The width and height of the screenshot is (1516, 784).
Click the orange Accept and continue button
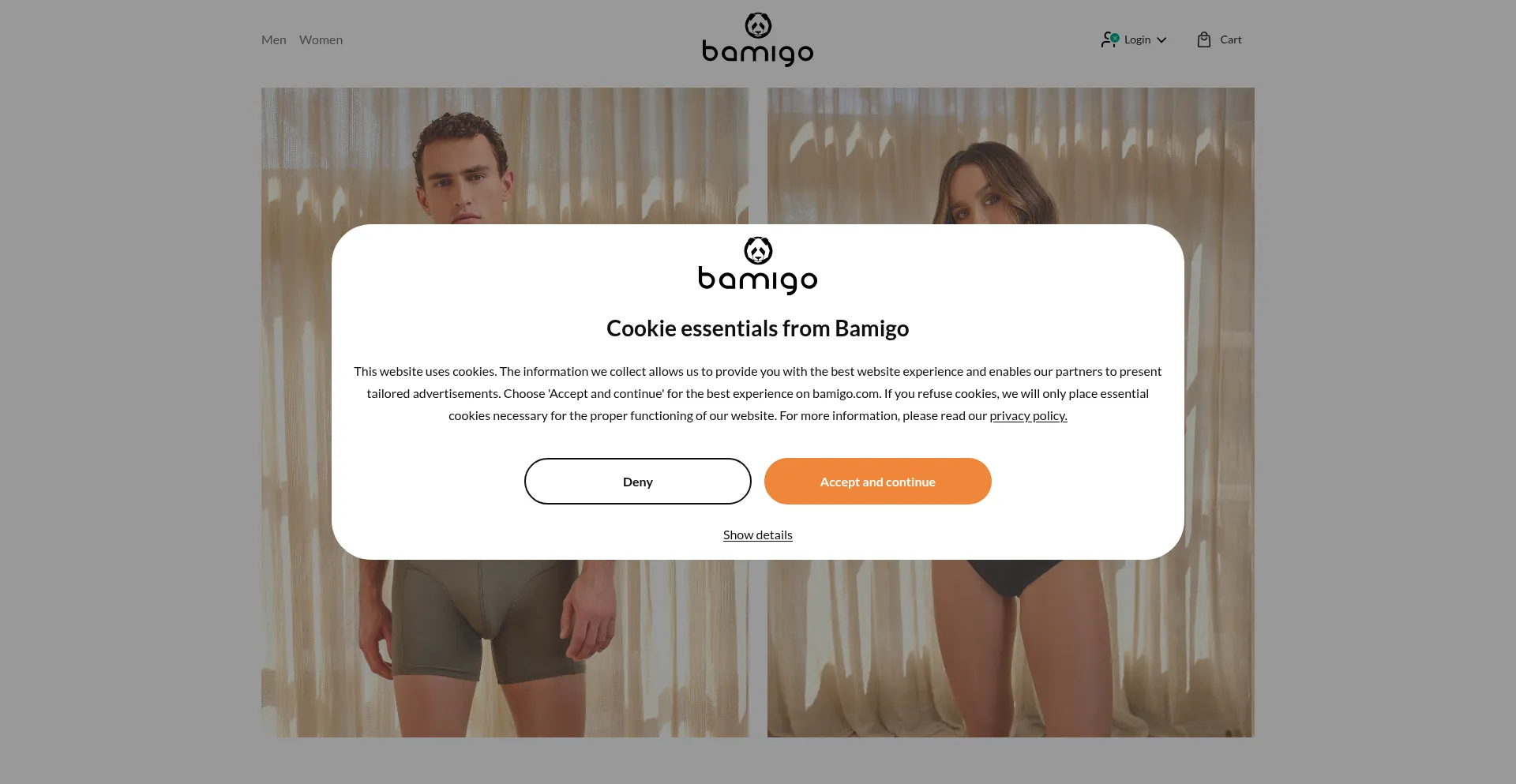[x=878, y=481]
